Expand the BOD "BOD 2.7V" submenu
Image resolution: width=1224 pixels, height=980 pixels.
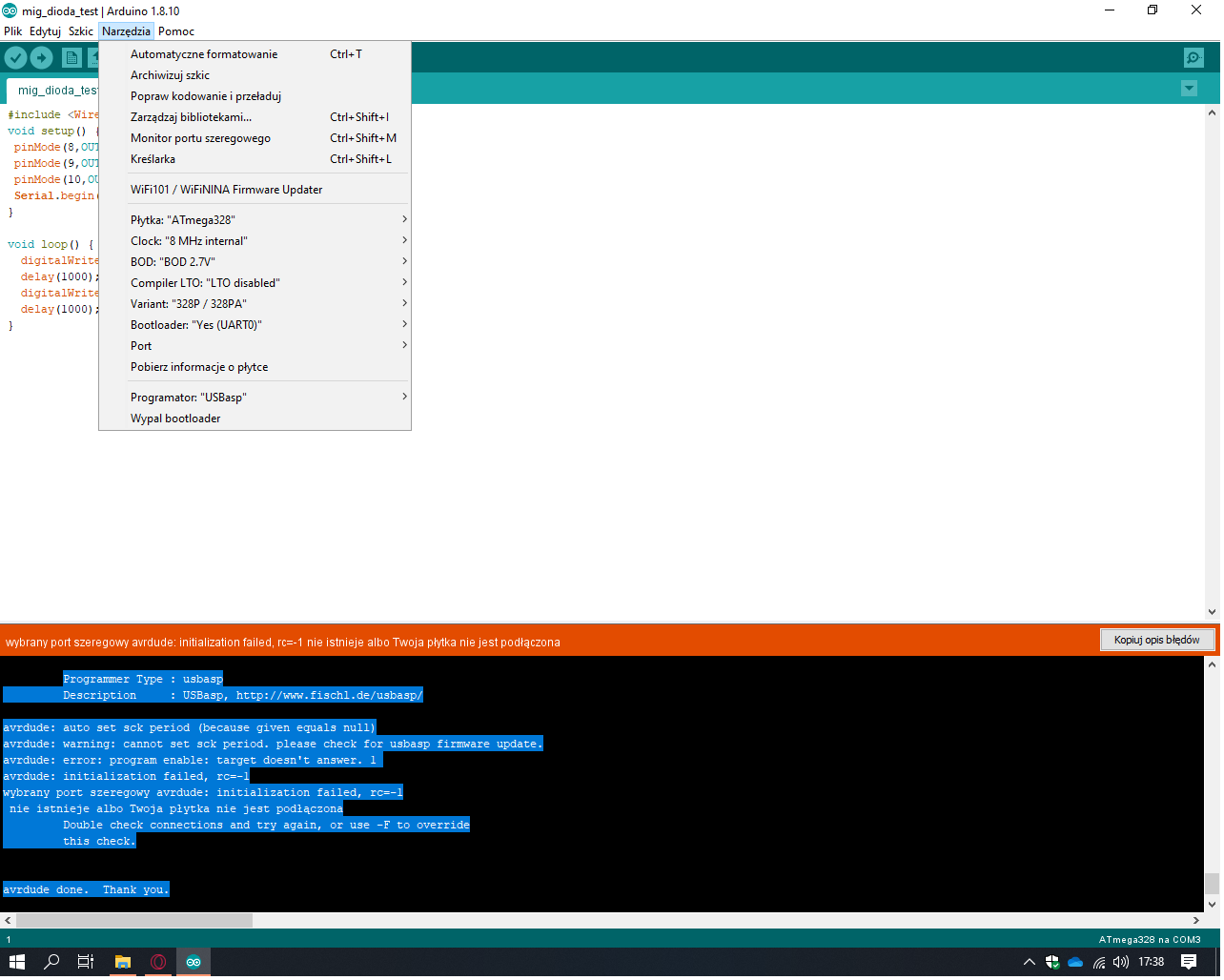255,262
